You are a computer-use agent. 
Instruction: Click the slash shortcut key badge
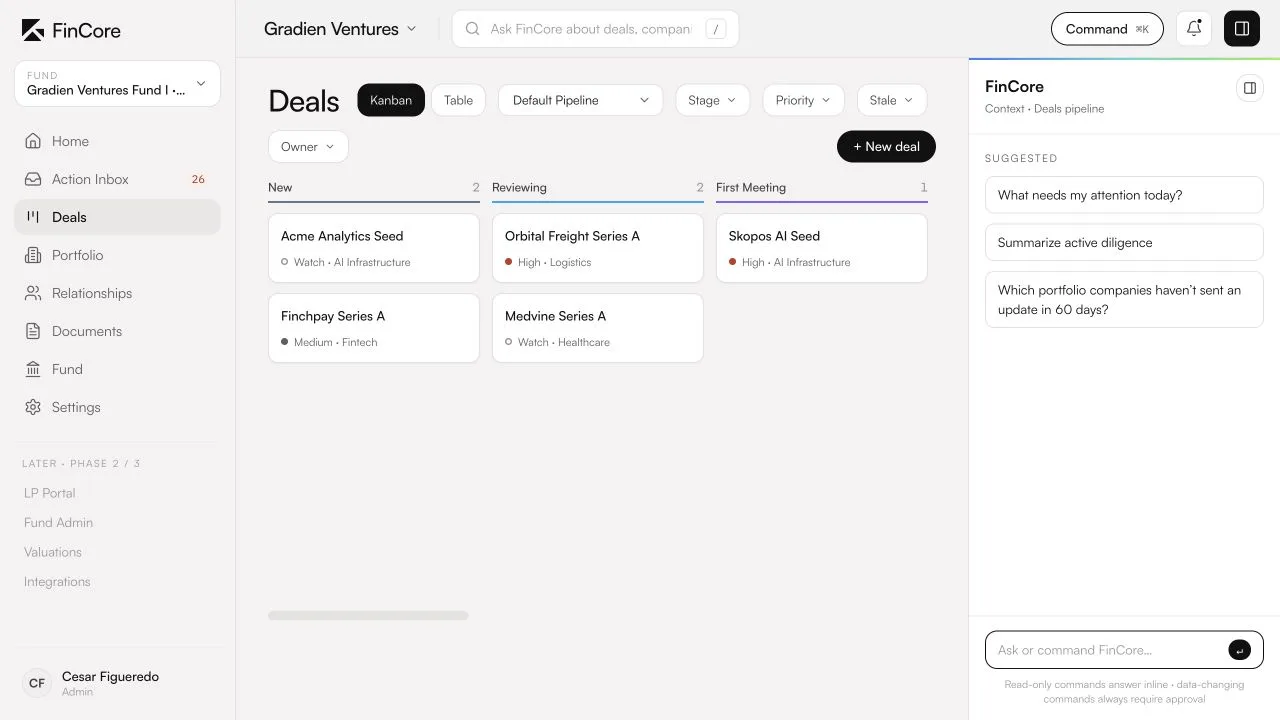[x=716, y=29]
